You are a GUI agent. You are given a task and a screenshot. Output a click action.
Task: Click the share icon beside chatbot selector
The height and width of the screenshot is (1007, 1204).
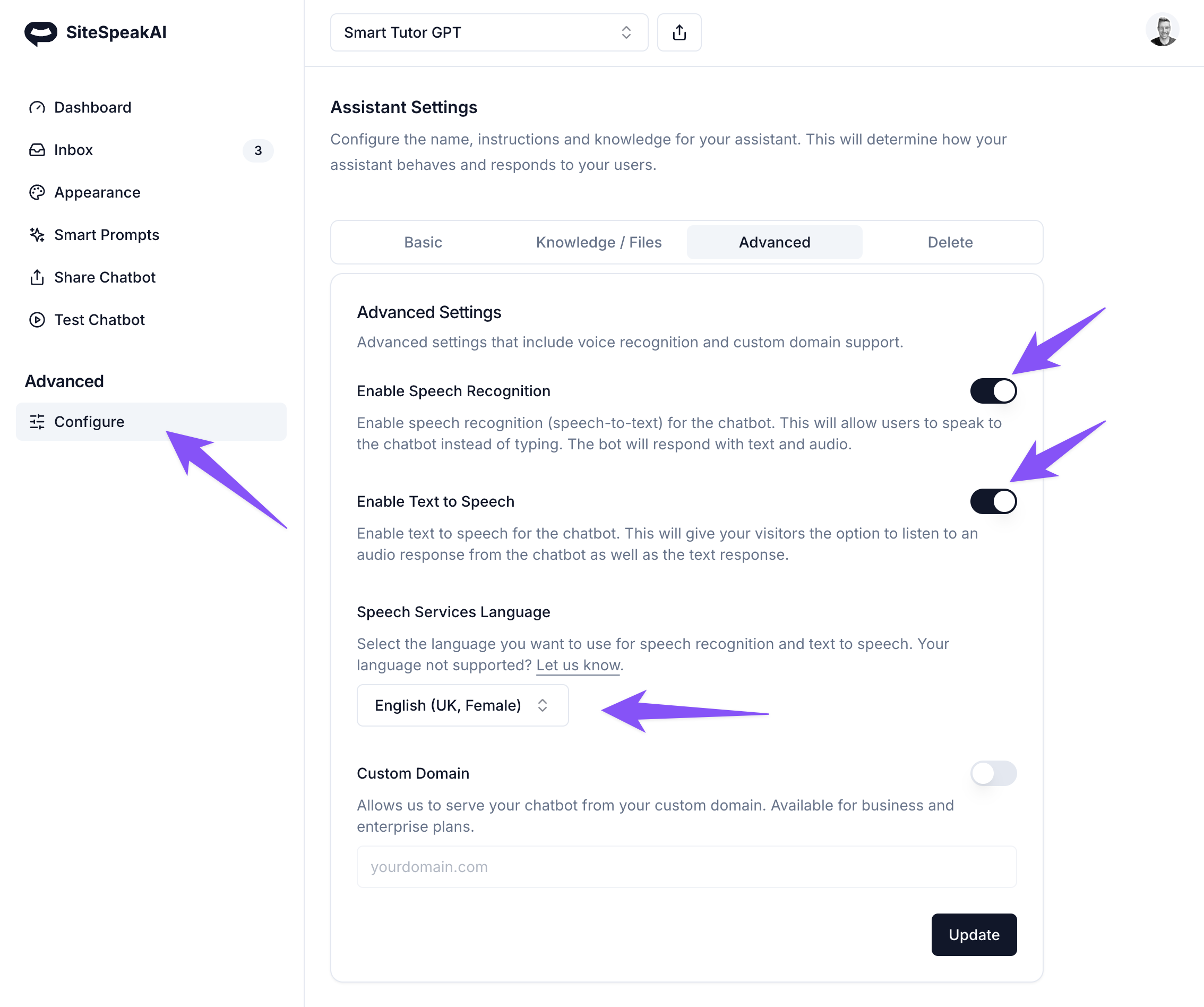tap(679, 33)
